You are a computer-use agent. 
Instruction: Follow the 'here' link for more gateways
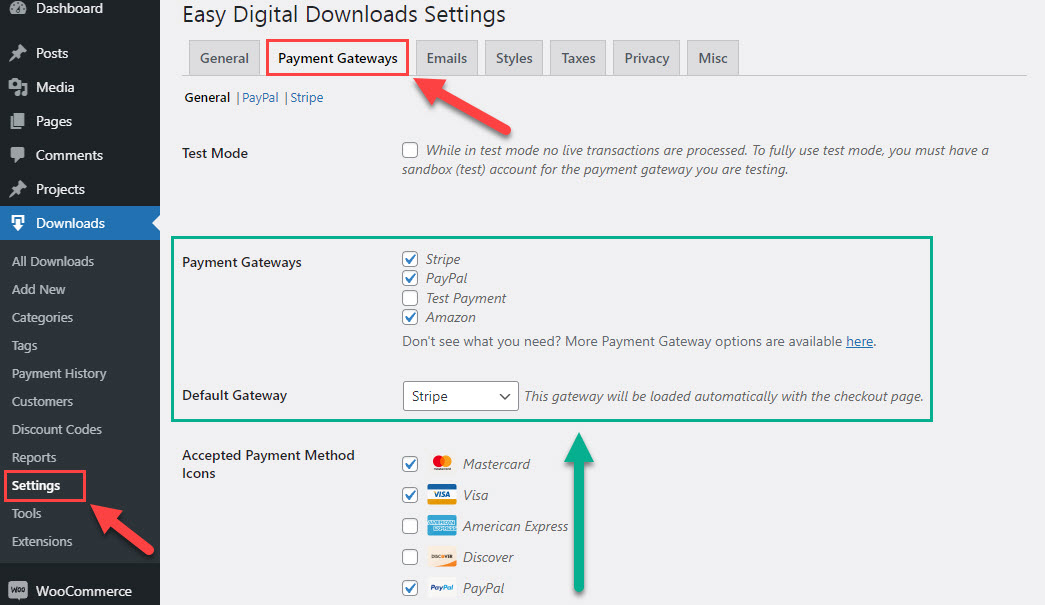coord(859,341)
